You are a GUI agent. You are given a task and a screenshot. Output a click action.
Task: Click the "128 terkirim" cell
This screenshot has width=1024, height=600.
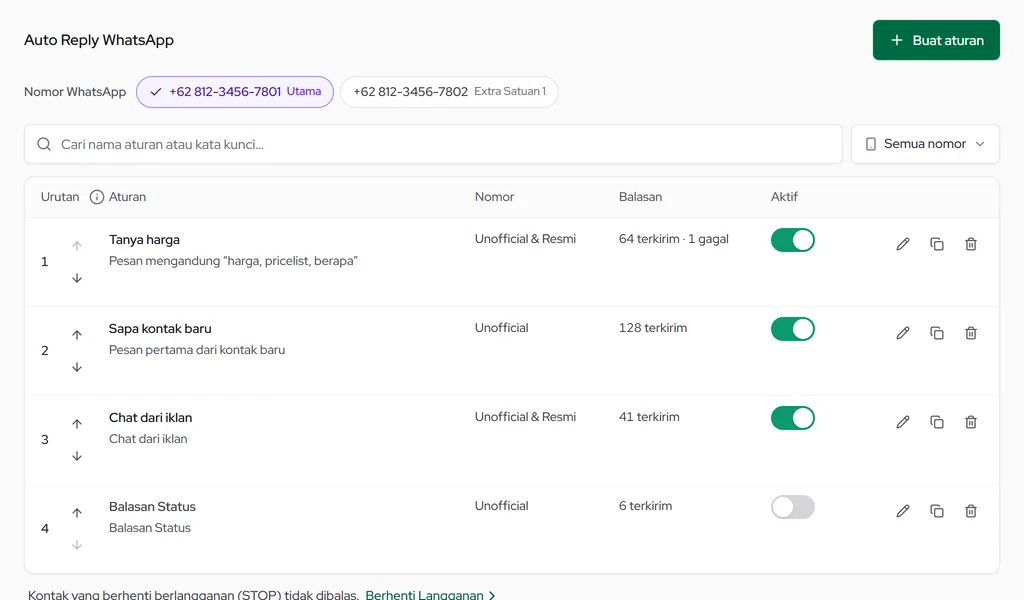[x=652, y=328]
